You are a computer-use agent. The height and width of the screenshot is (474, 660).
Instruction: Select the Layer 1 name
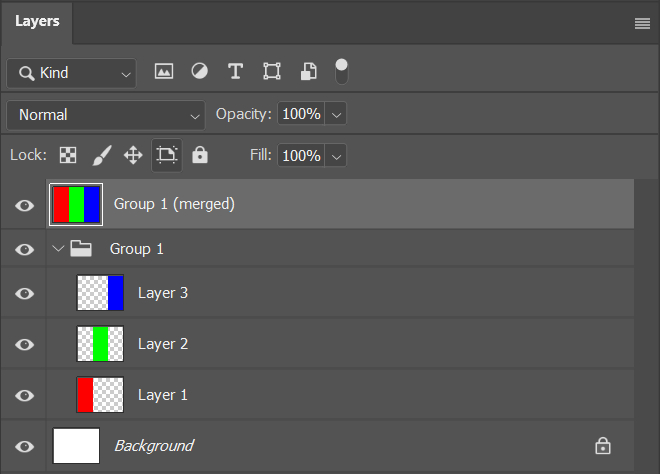pyautogui.click(x=163, y=395)
